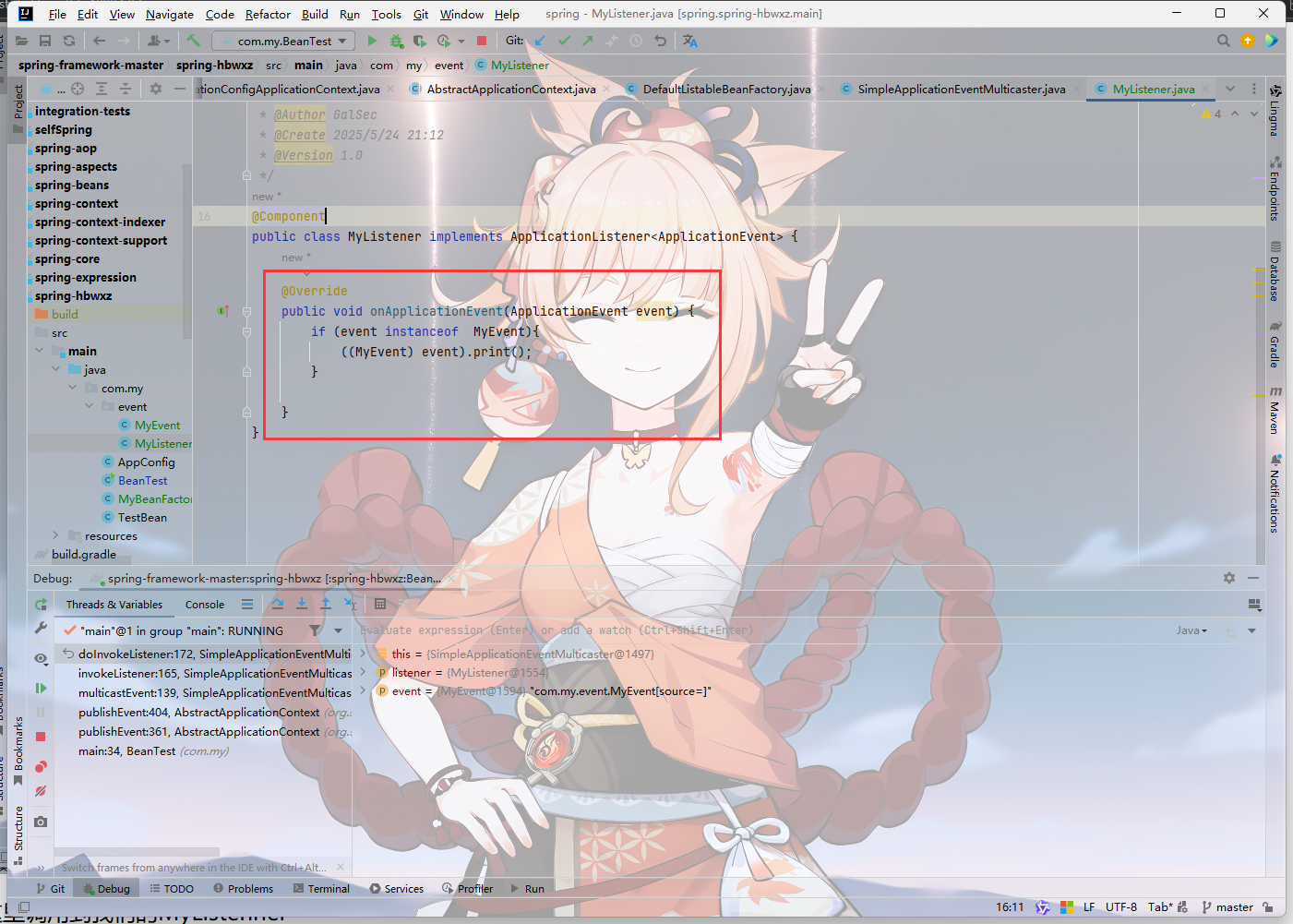The height and width of the screenshot is (924, 1293).
Task: Click Step Over in debugger toolbar
Action: (278, 604)
